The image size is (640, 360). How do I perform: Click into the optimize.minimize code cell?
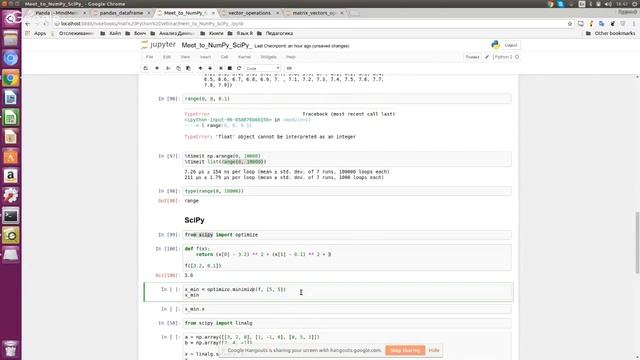click(347, 292)
